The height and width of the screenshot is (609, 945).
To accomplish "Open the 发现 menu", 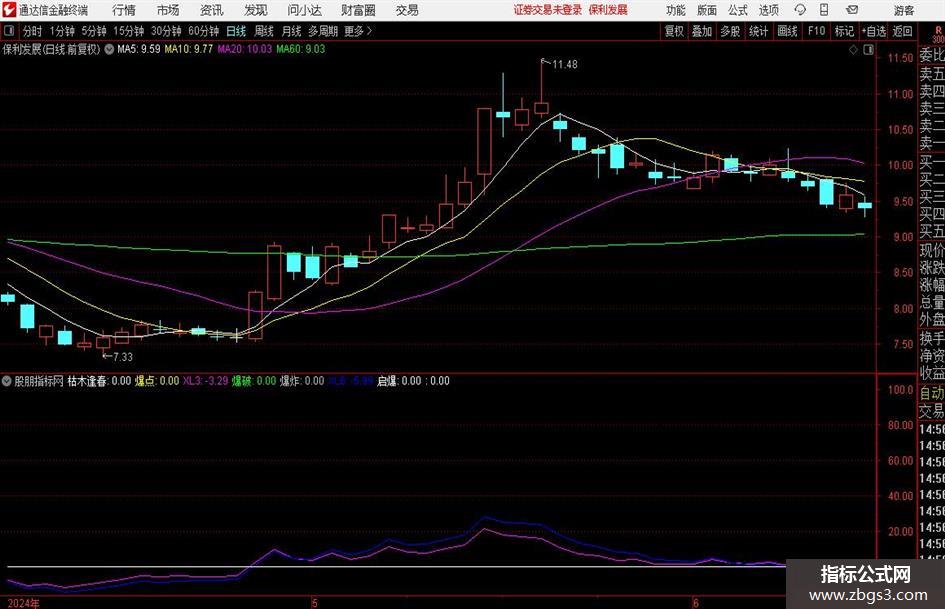I will pyautogui.click(x=256, y=10).
